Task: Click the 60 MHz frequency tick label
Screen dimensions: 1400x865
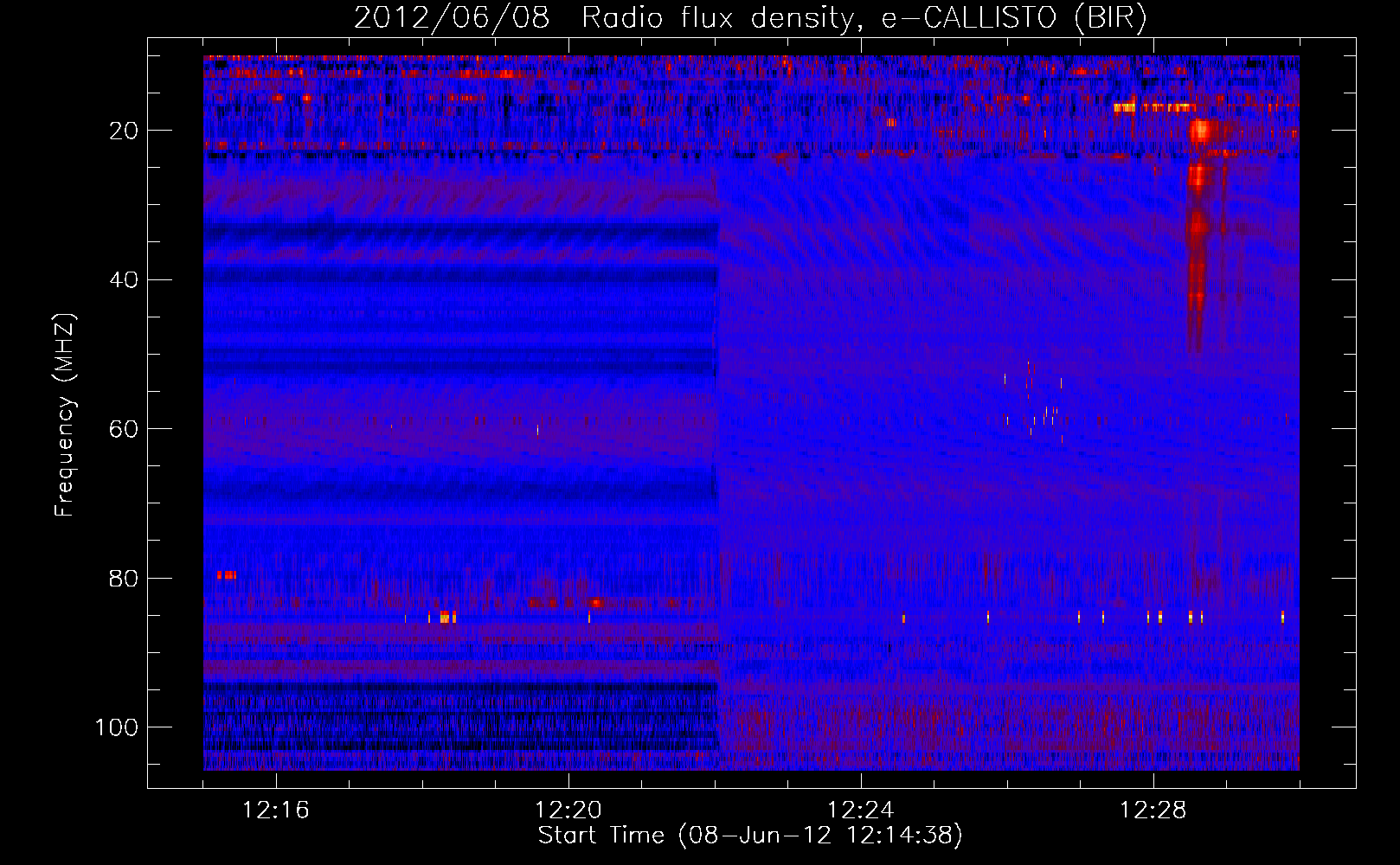Action: [125, 429]
